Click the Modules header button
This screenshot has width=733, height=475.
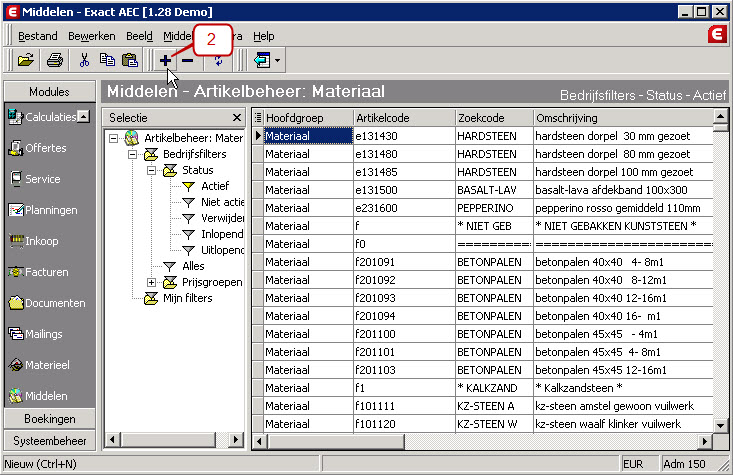point(49,92)
